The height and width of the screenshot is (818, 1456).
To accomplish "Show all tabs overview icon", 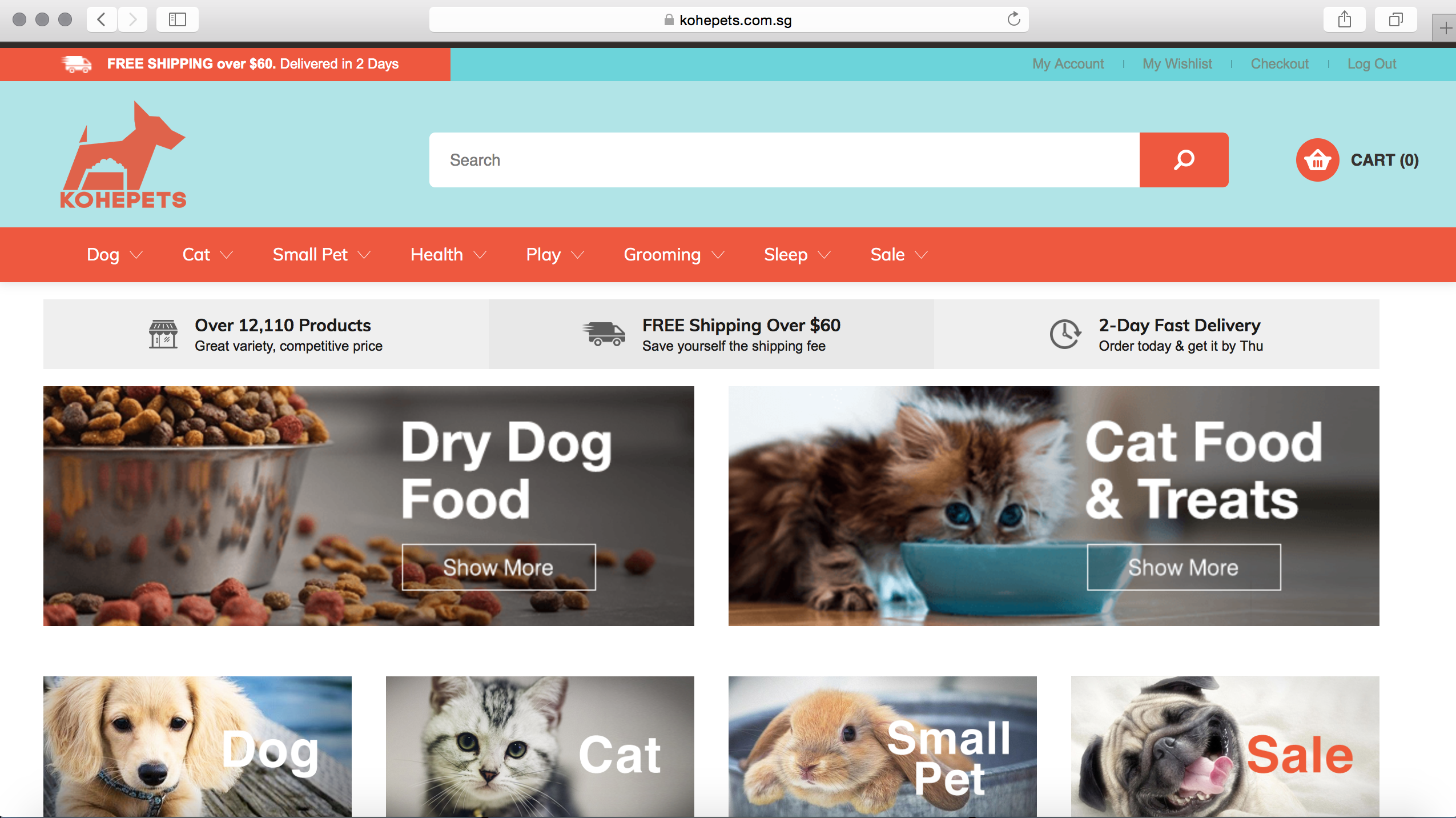I will pos(1396,19).
